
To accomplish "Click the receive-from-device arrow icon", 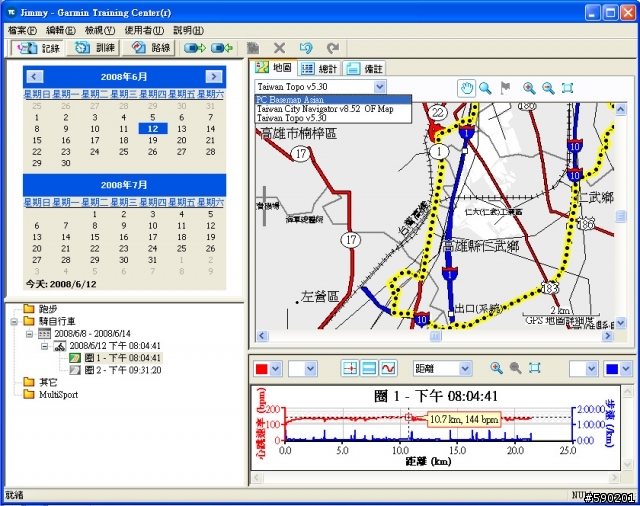I will coord(222,48).
